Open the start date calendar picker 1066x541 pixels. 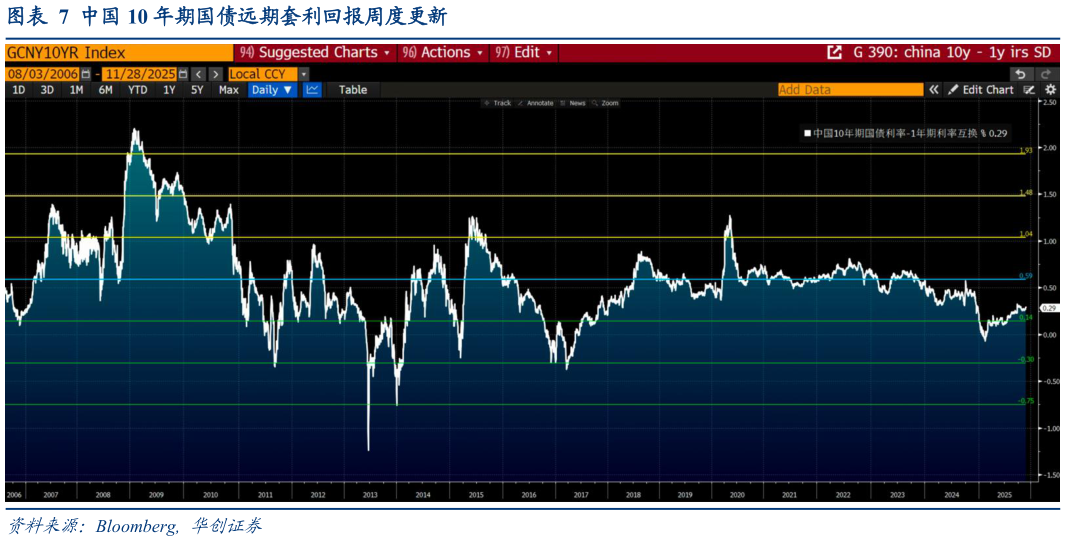pos(85,74)
